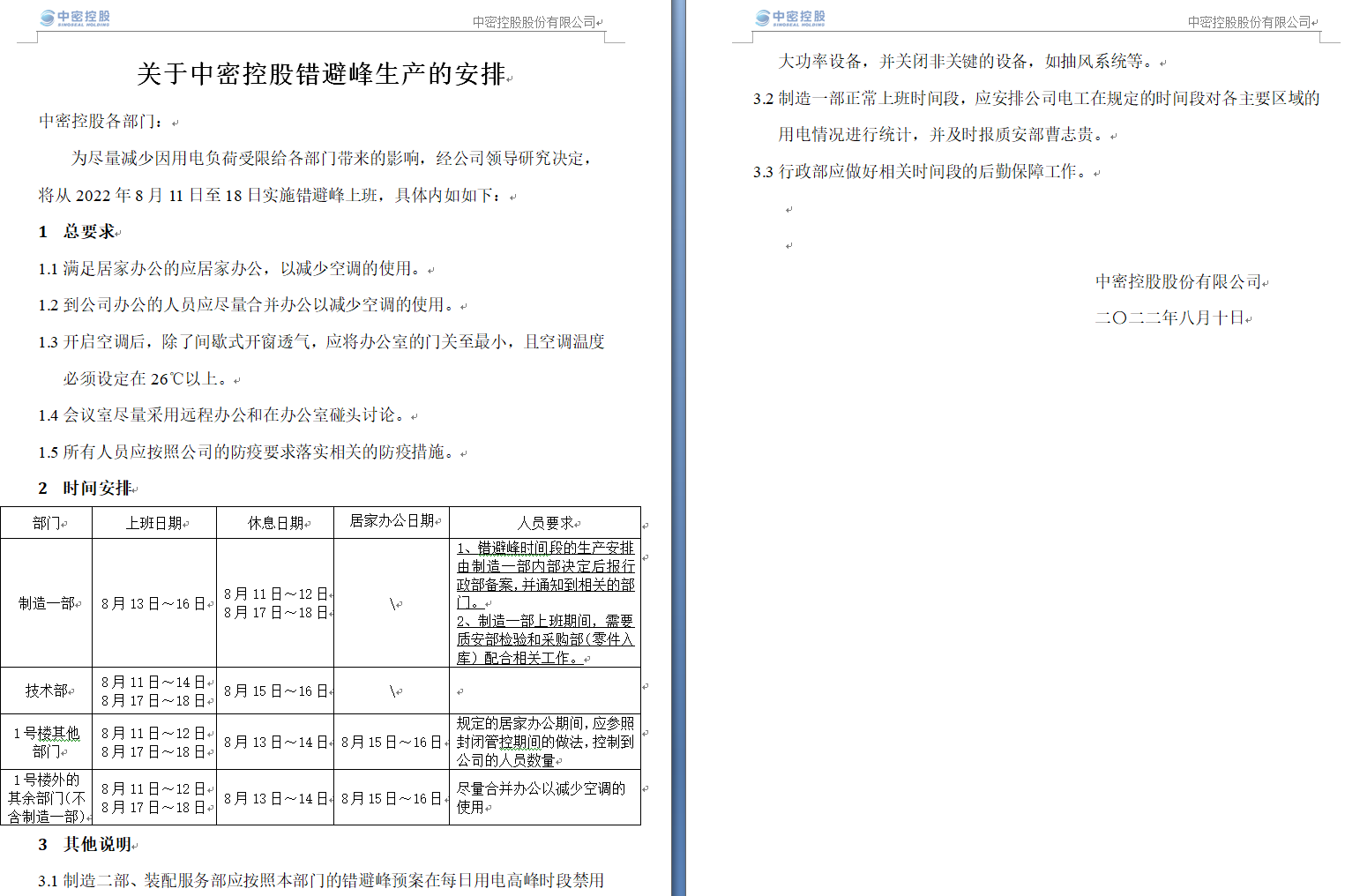This screenshot has height=896, width=1345.
Task: Click the 1号楼外的其余部门 department cell
Action: (47, 798)
